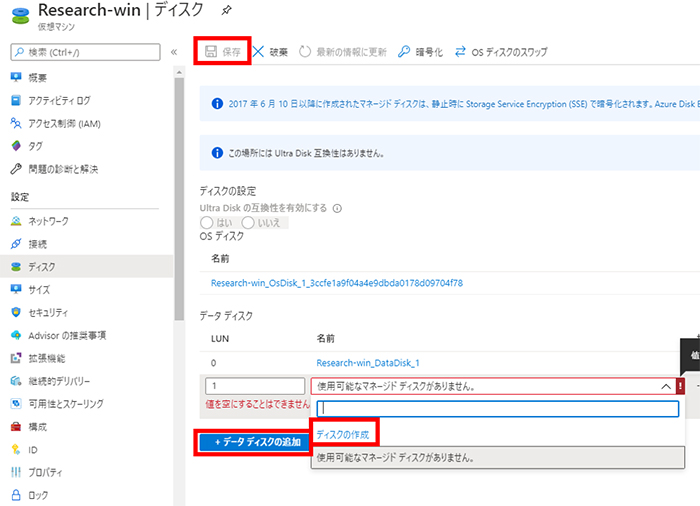
Task: Click the encryption (暗号化) key icon
Action: [x=404, y=52]
